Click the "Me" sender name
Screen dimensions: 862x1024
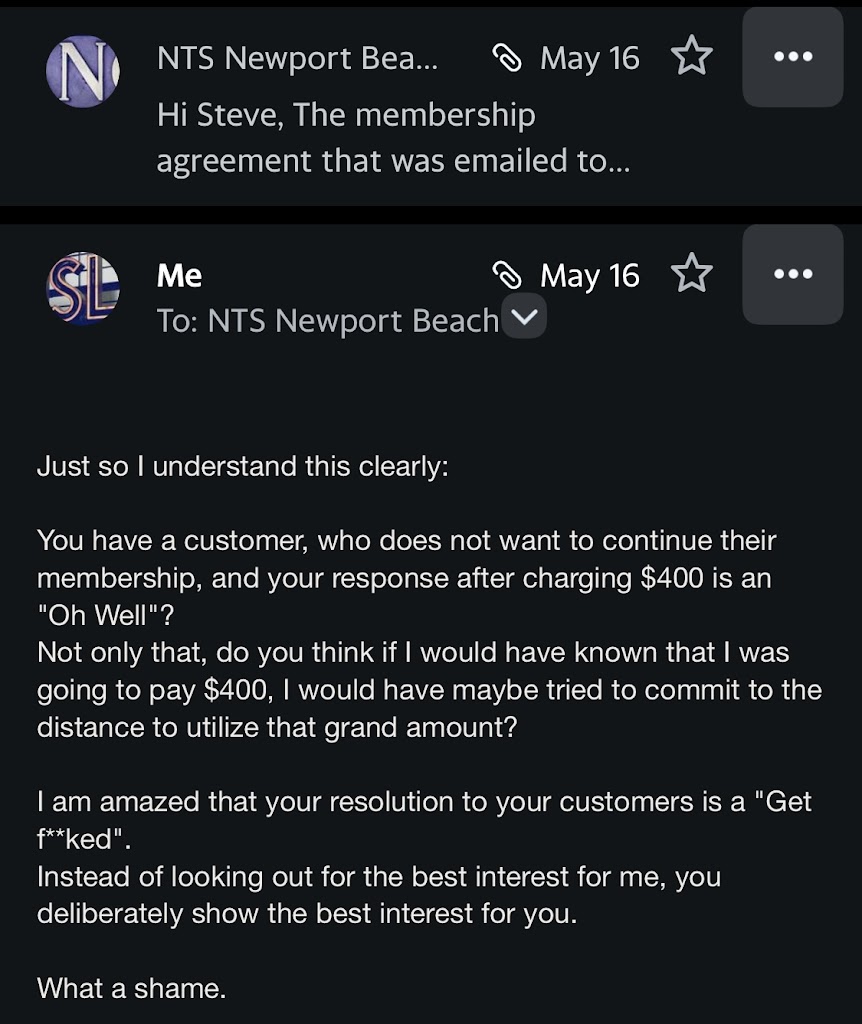180,276
